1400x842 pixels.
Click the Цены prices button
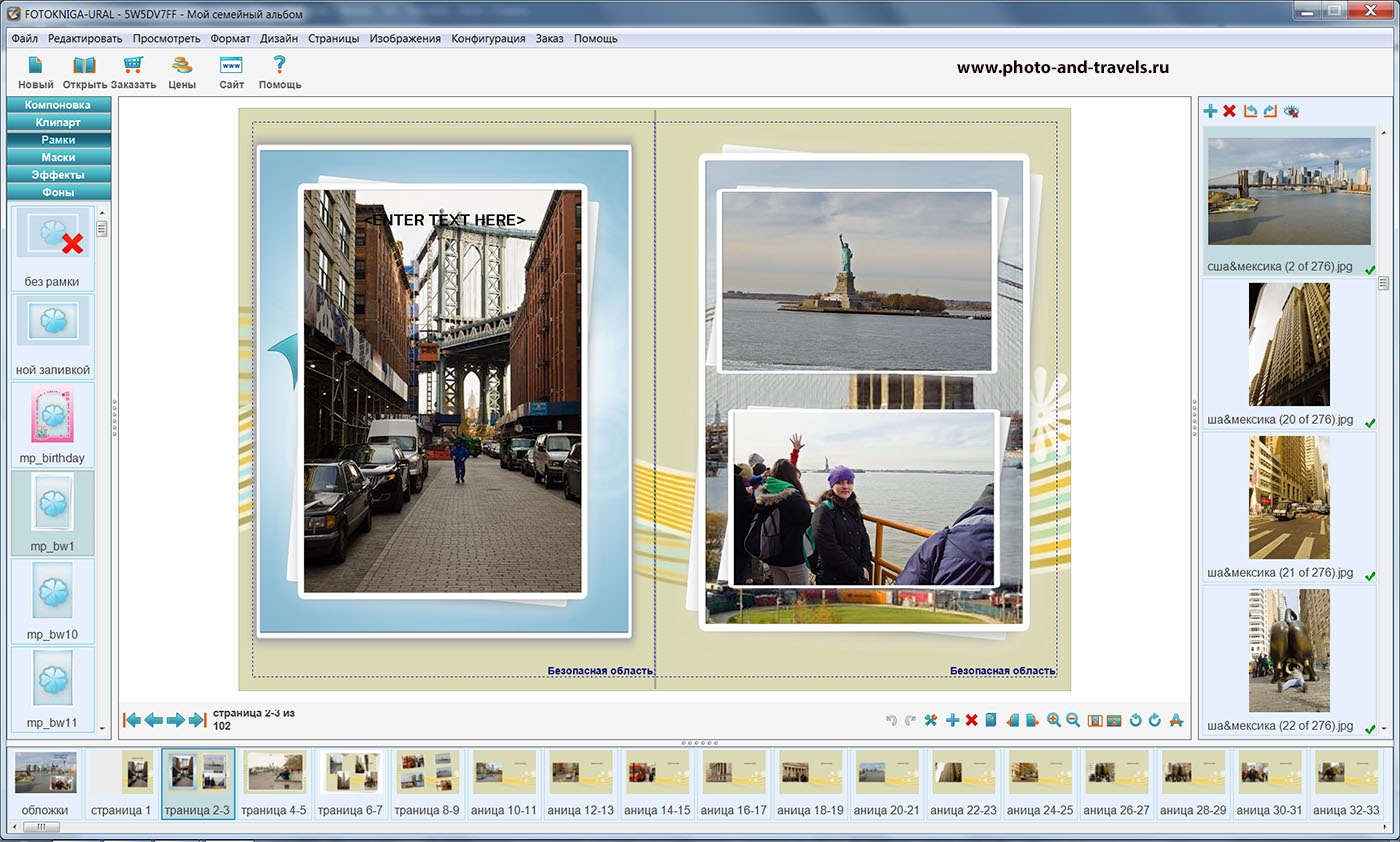(x=181, y=72)
